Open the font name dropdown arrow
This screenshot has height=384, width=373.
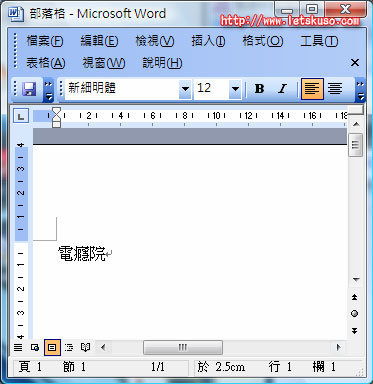click(185, 89)
